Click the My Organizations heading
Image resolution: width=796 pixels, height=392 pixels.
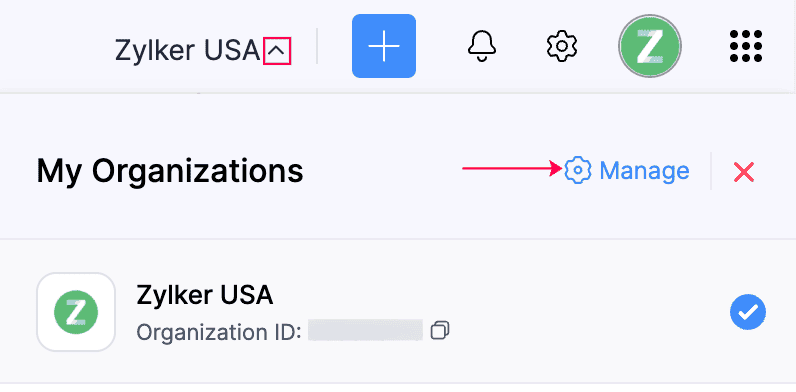click(170, 171)
